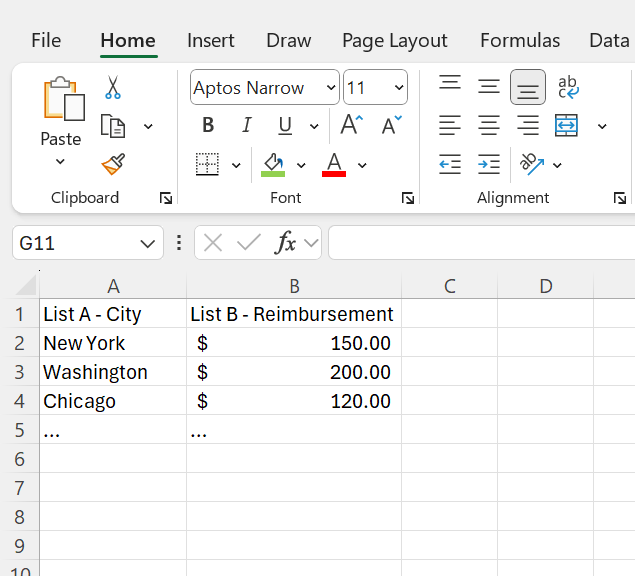Click the Cut scissors icon

tap(113, 87)
